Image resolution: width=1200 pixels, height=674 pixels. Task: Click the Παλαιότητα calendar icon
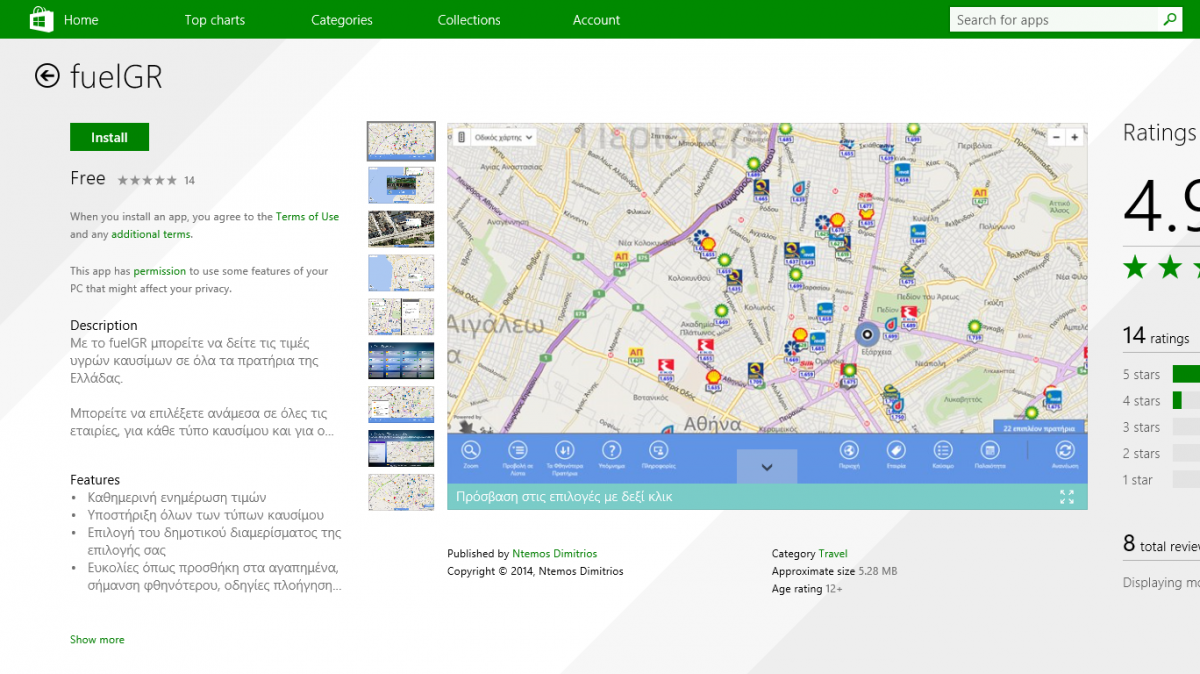(x=990, y=450)
